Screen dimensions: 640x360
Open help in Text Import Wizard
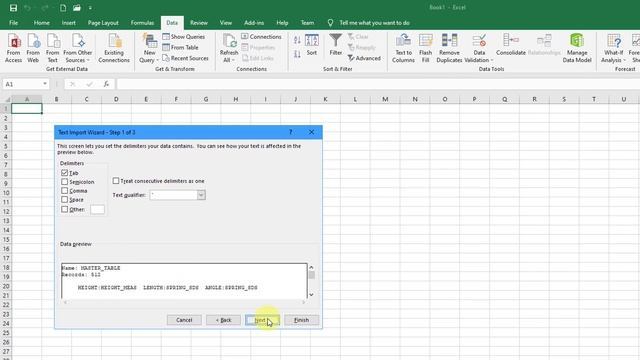pos(291,132)
